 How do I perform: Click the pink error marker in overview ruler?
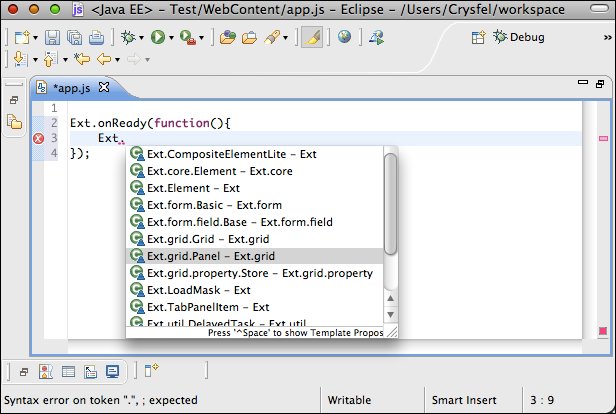(603, 138)
